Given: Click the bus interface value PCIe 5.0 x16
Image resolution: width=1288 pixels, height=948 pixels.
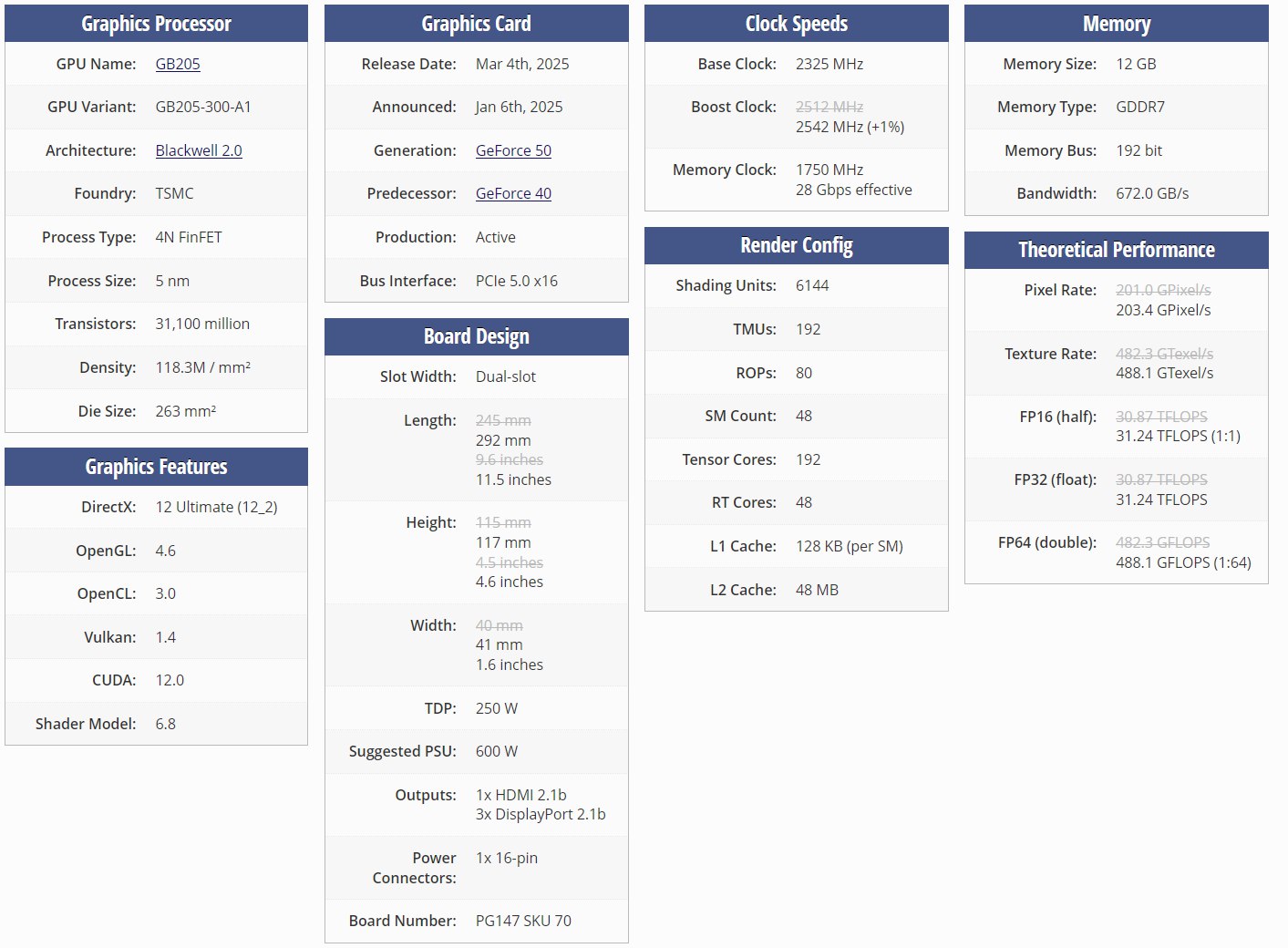Looking at the screenshot, I should pyautogui.click(x=517, y=281).
